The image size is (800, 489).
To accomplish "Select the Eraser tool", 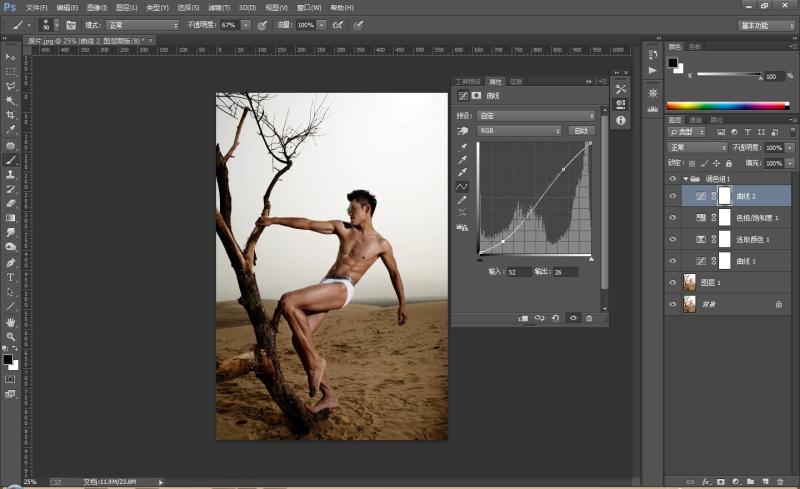I will (x=10, y=203).
